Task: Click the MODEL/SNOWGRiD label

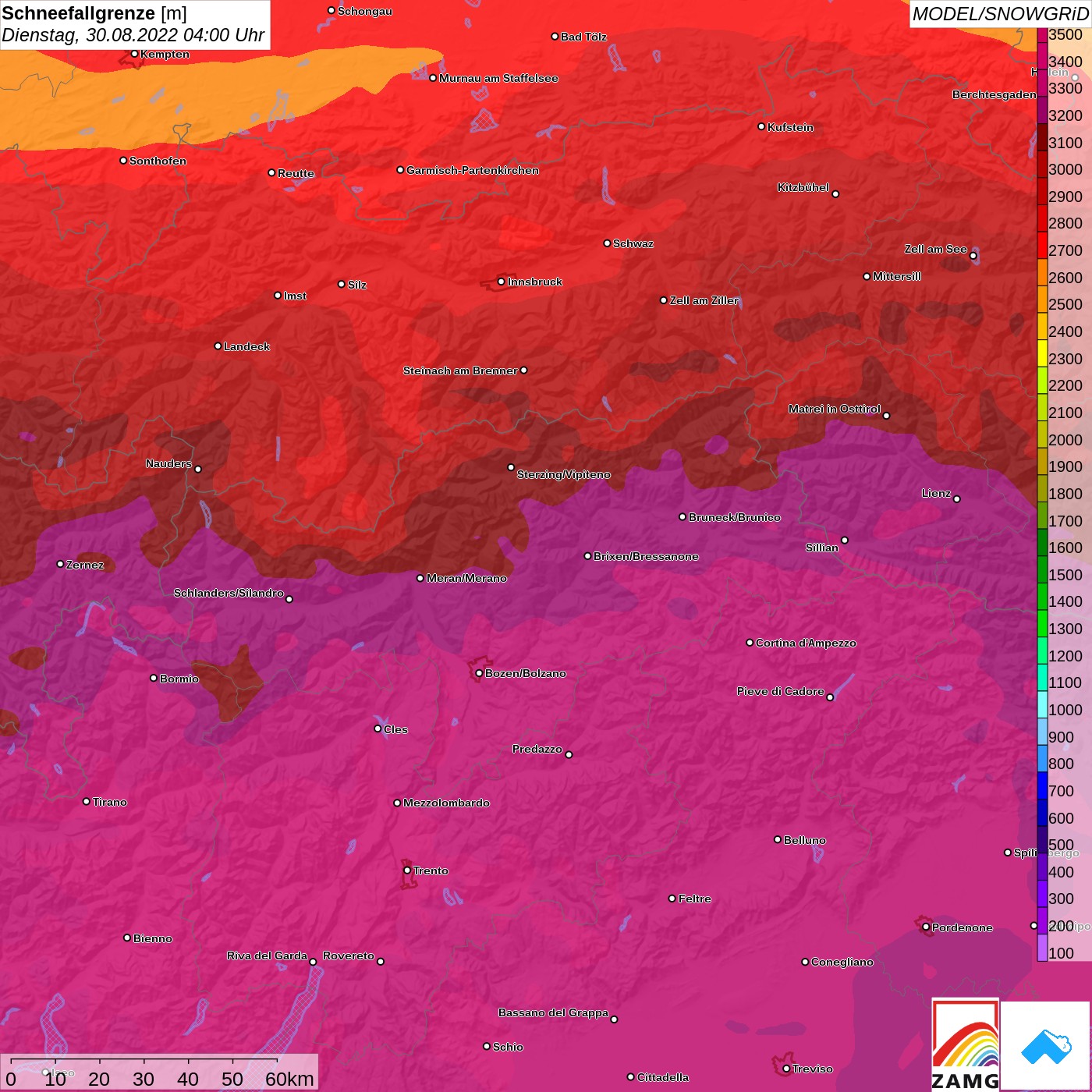Action: [1000, 14]
